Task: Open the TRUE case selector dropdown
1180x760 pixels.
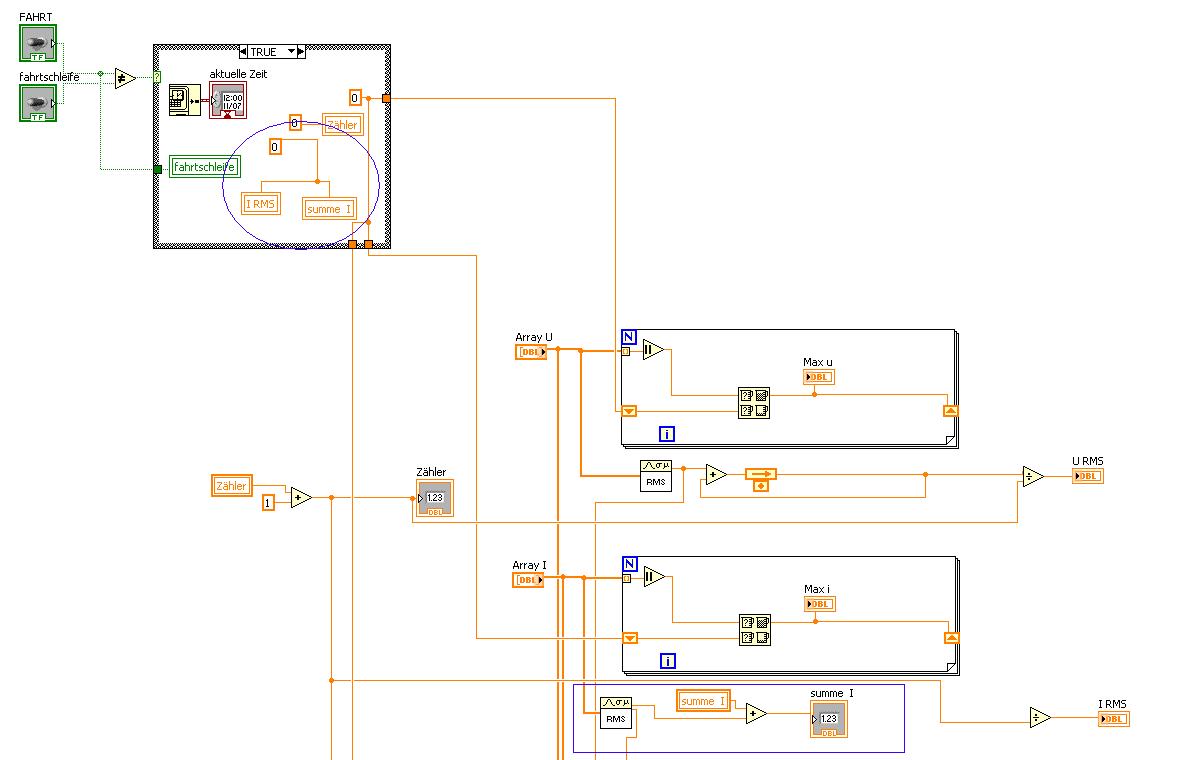Action: (x=291, y=52)
